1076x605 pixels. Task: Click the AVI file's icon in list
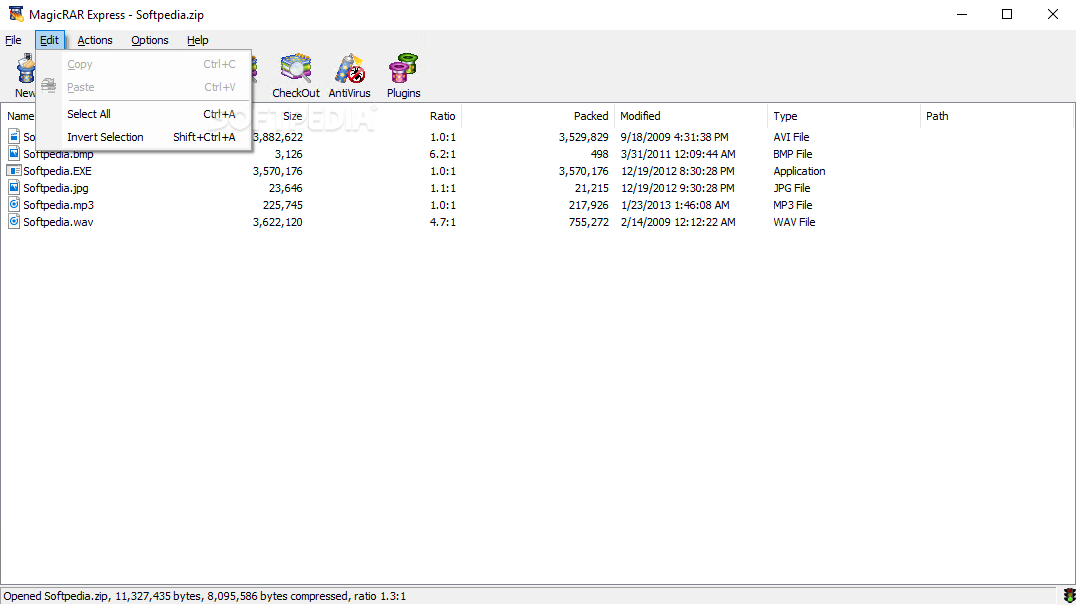pyautogui.click(x=14, y=137)
